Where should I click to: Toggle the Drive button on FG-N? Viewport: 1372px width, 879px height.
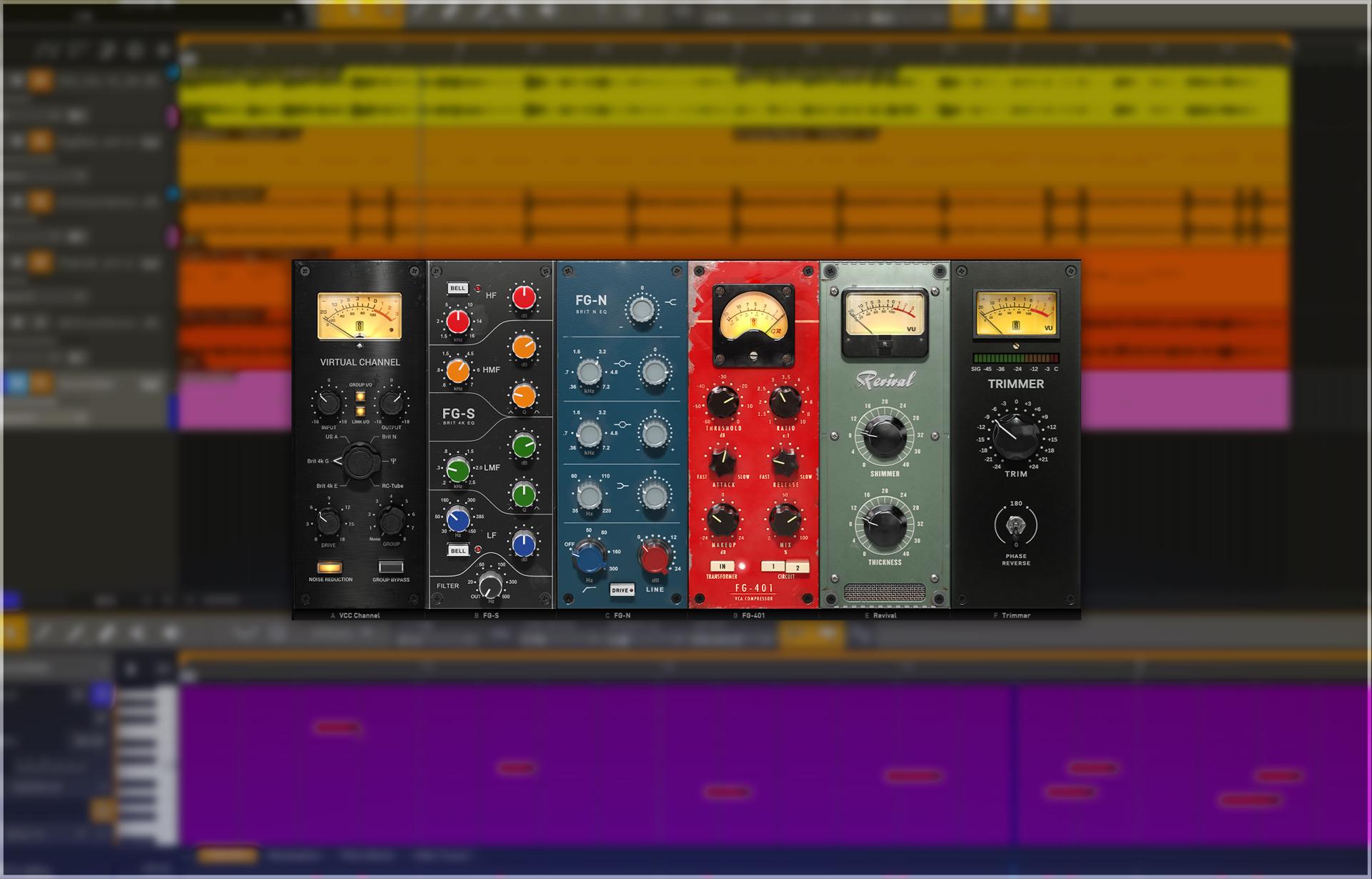click(622, 590)
